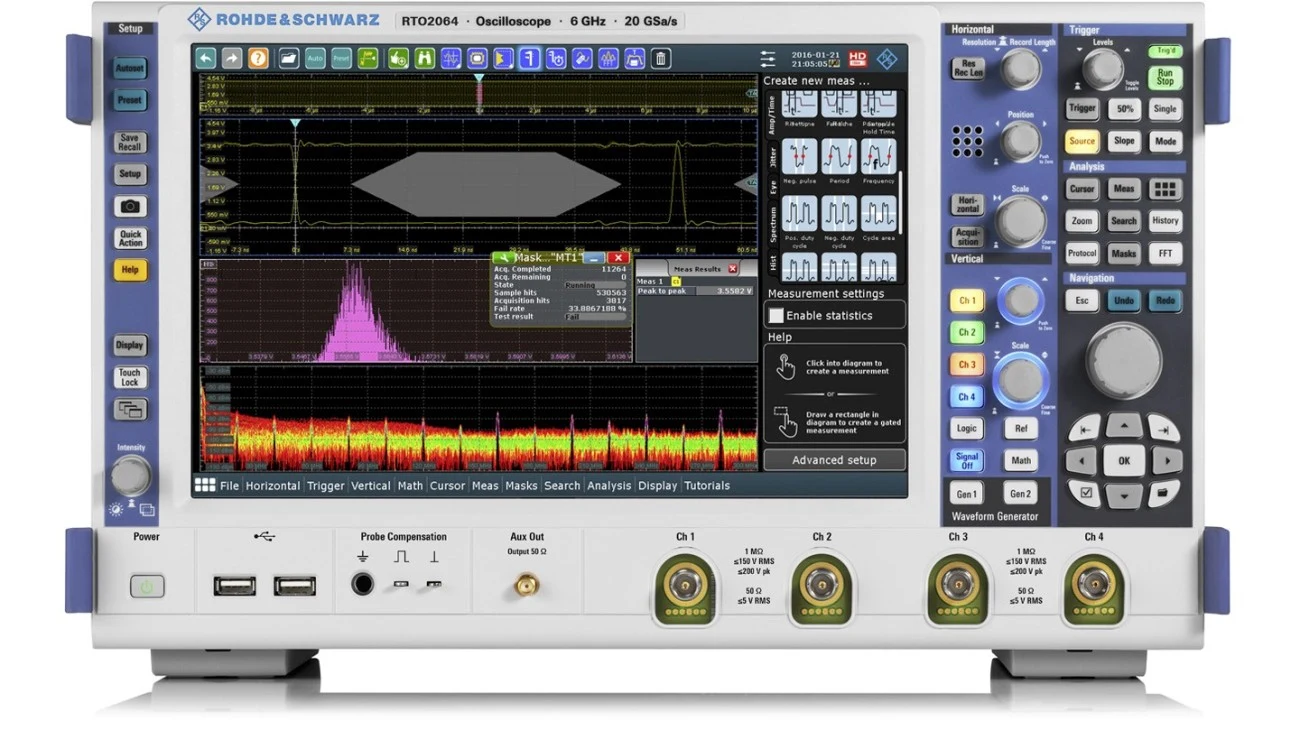Click the up arrow navigation key
1300x731 pixels.
coord(1125,427)
